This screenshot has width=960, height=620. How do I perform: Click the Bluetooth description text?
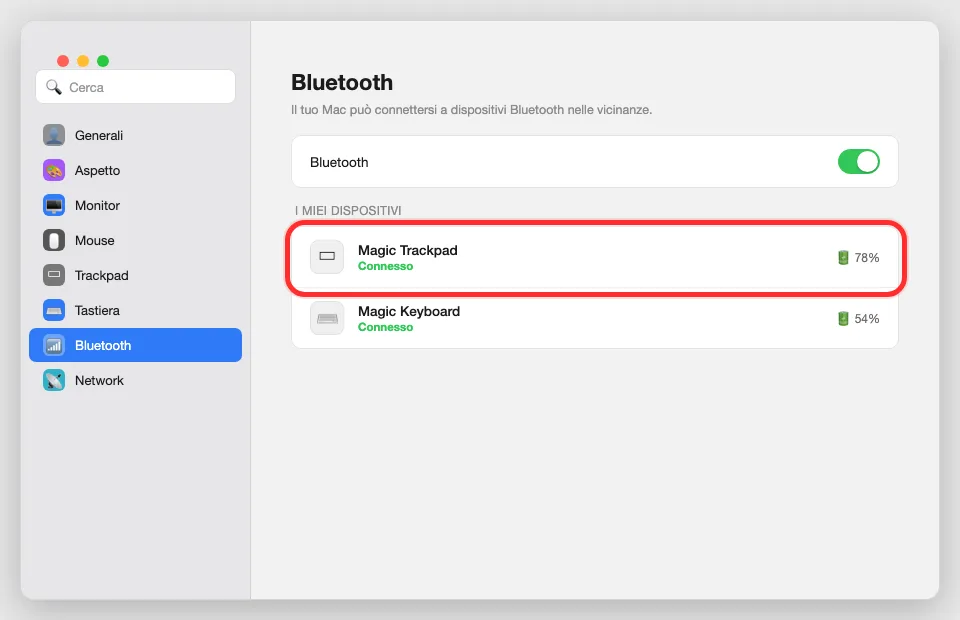471,110
